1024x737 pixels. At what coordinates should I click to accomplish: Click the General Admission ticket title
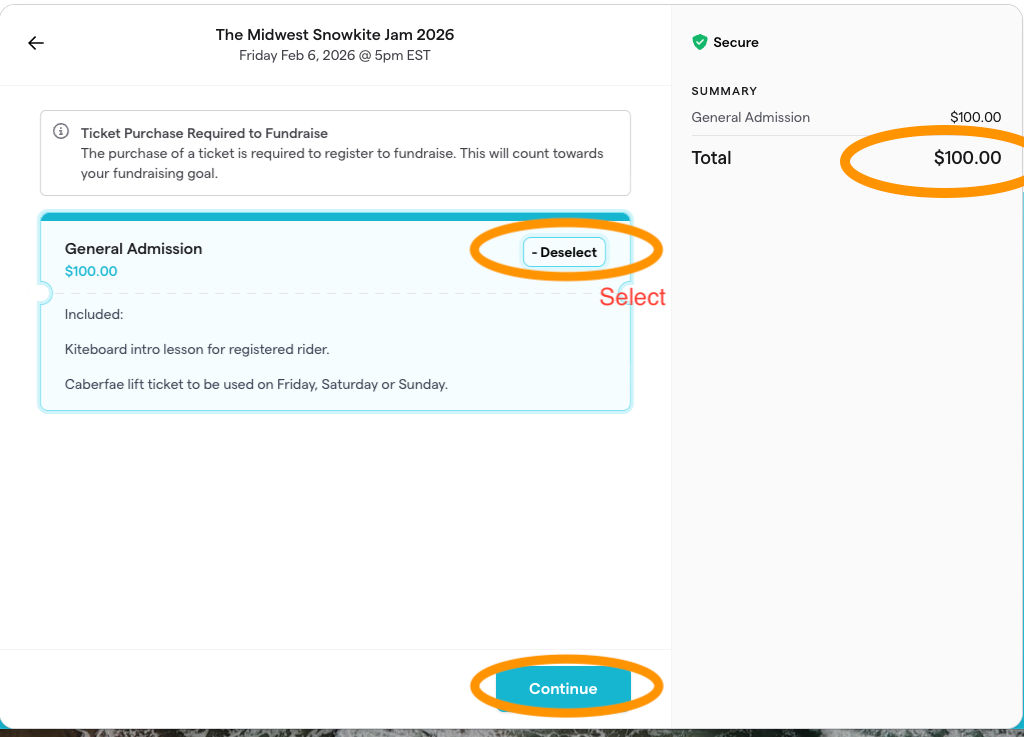tap(133, 249)
